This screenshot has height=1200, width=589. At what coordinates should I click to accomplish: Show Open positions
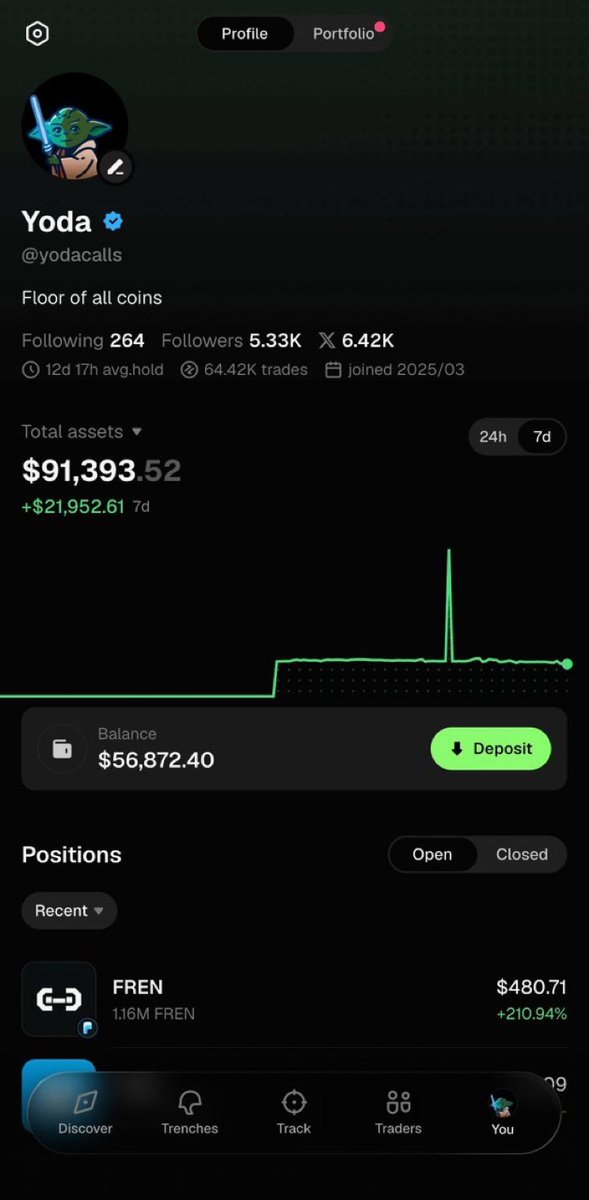click(432, 854)
